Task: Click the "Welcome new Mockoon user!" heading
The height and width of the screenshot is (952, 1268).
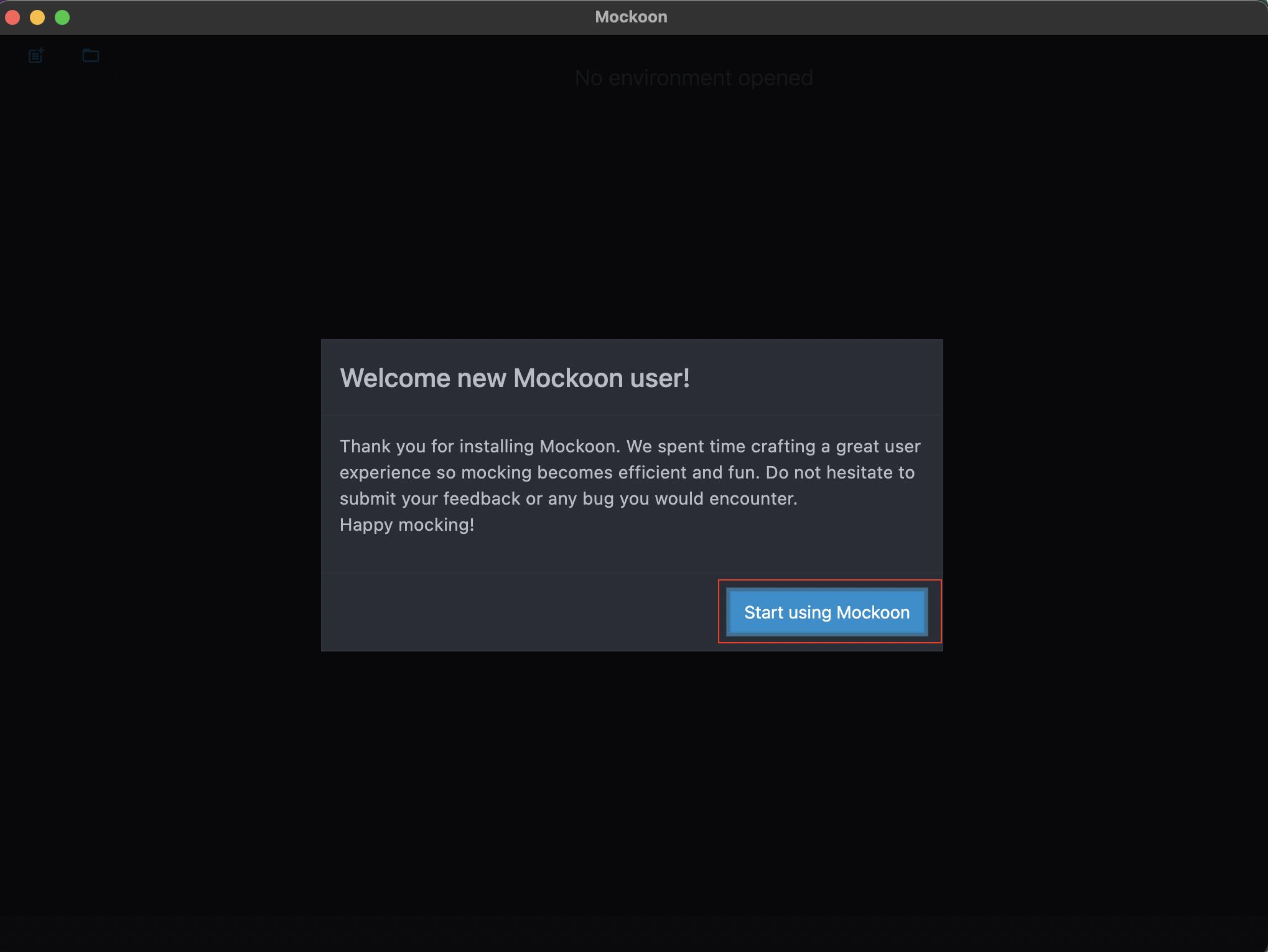Action: [x=515, y=378]
